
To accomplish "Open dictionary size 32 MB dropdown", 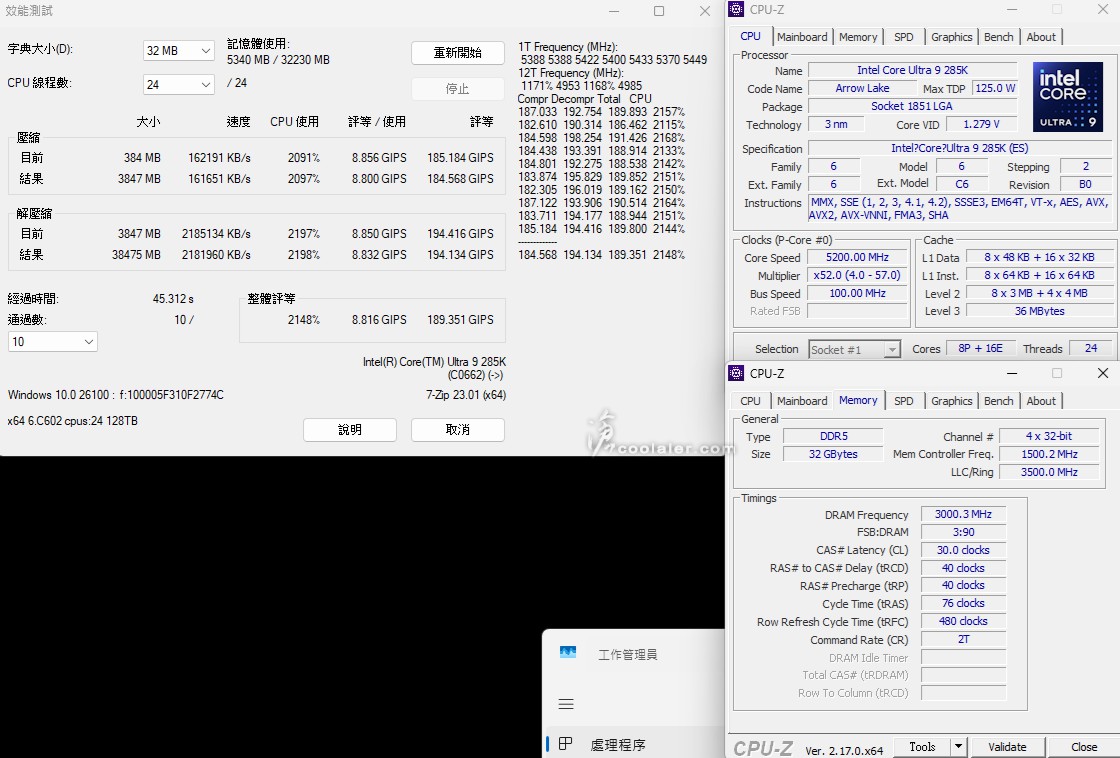I will coord(179,50).
